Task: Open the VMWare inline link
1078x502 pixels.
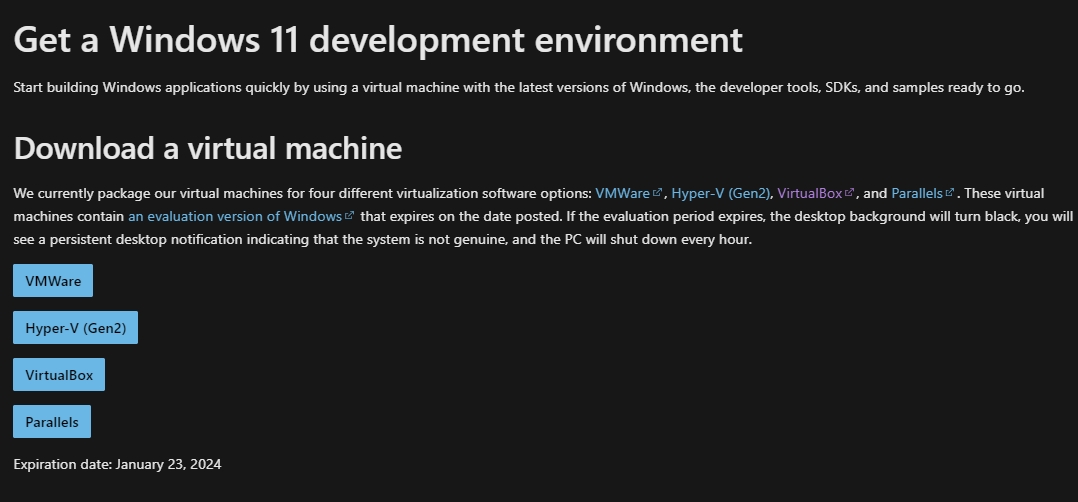Action: coord(628,193)
